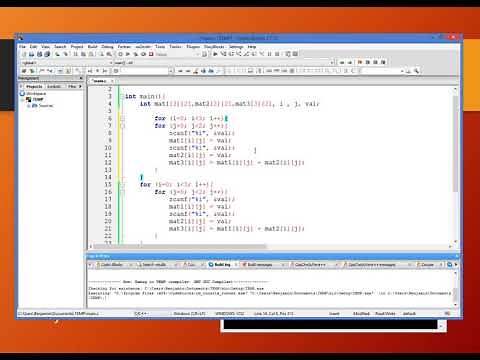Create a new file from toolbar
Image resolution: width=480 pixels, height=360 pixels.
(x=24, y=54)
